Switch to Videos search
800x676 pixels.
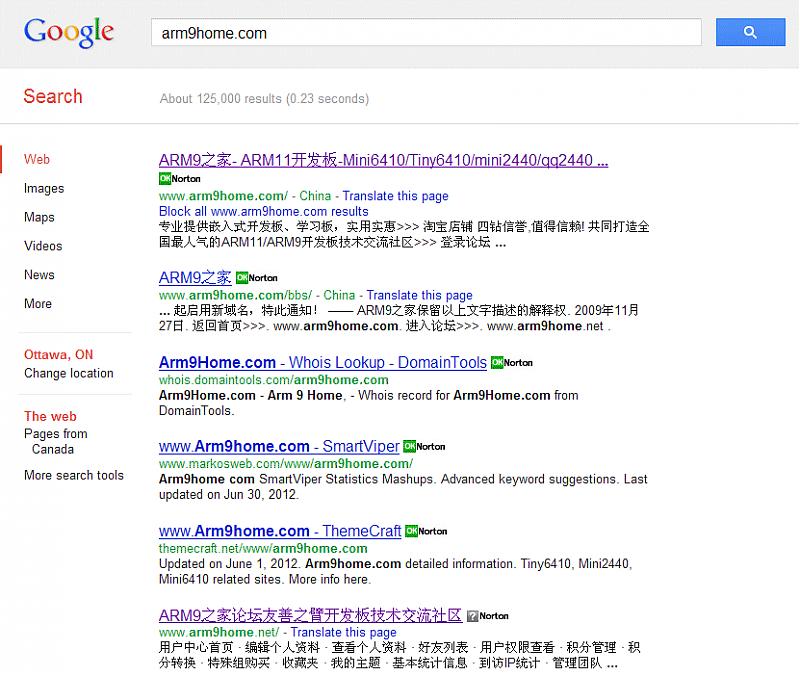(43, 246)
